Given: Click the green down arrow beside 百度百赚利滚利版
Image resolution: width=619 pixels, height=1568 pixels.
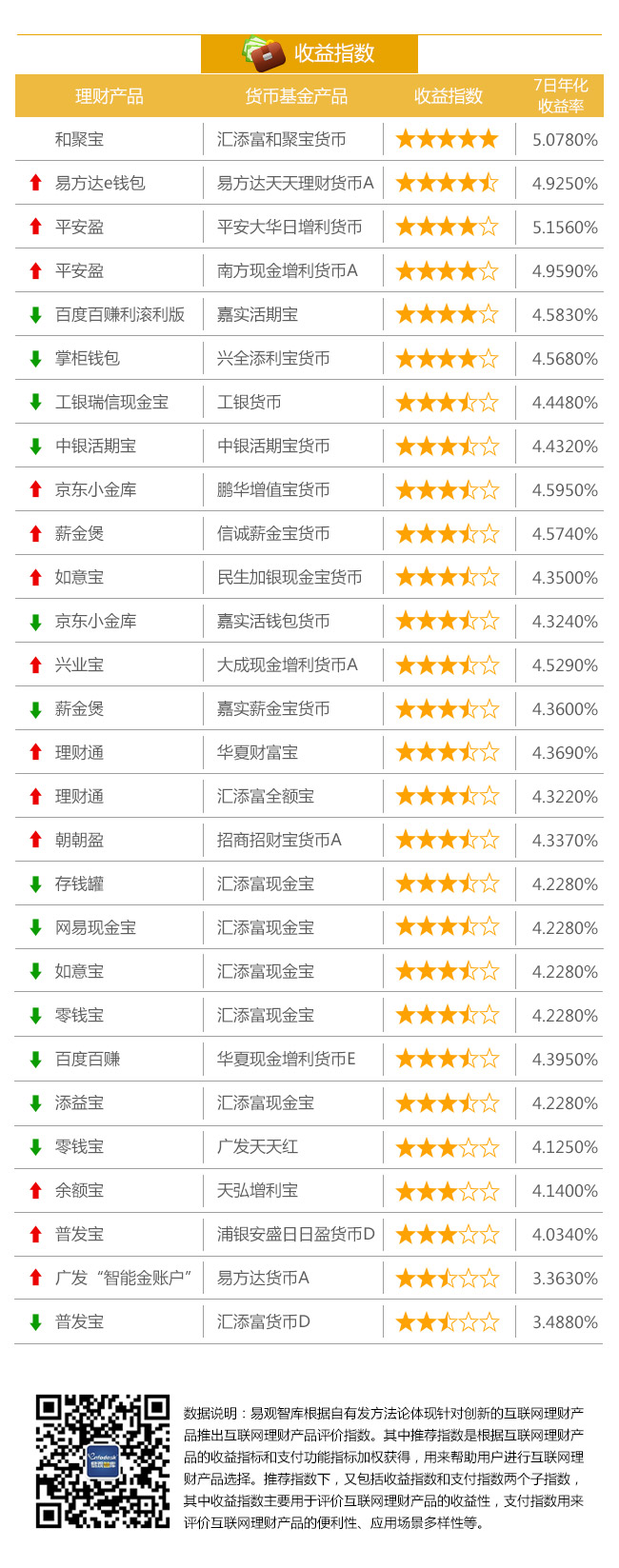Looking at the screenshot, I should 35,314.
